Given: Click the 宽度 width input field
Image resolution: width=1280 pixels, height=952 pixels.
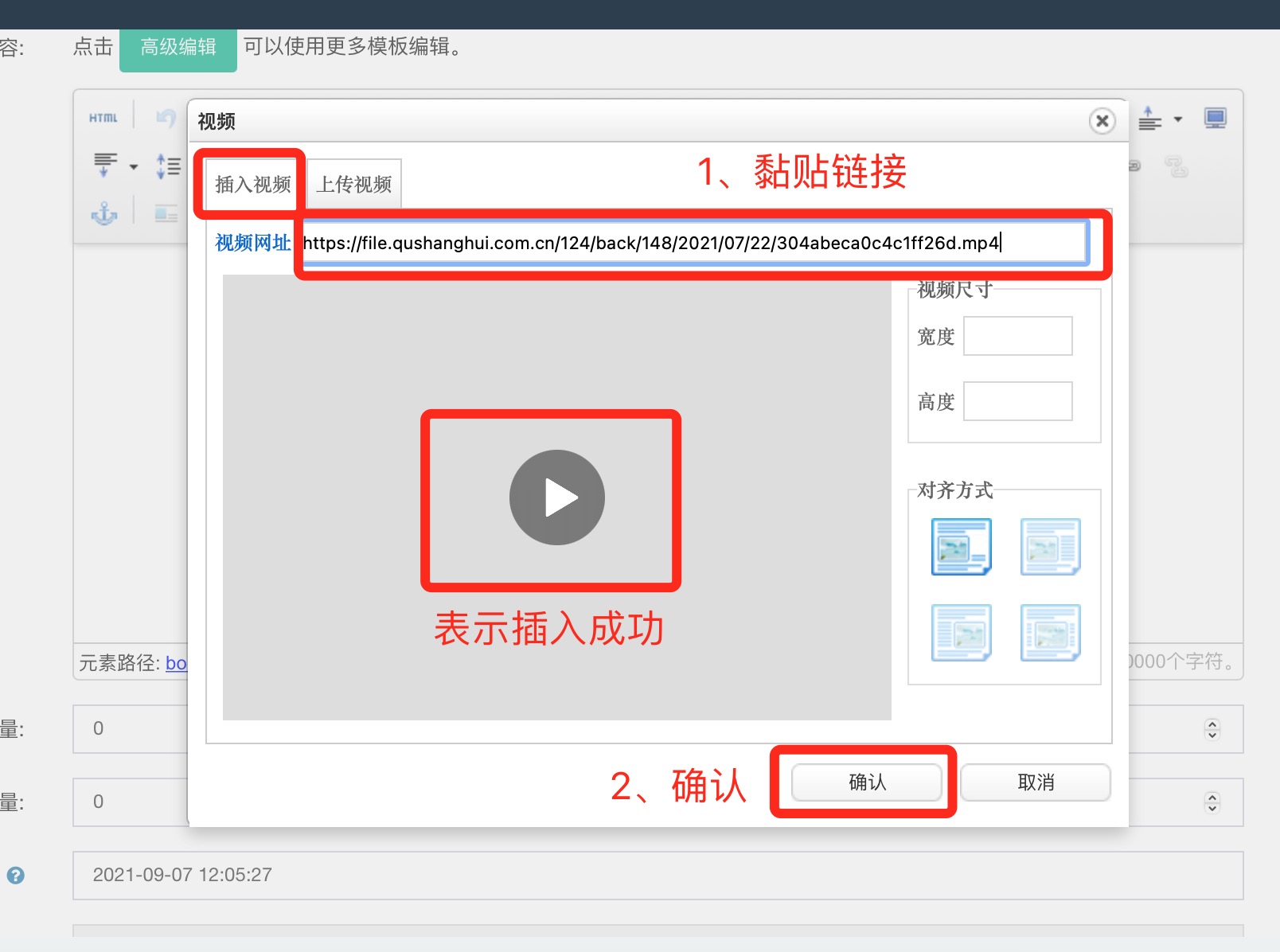Looking at the screenshot, I should [1017, 336].
